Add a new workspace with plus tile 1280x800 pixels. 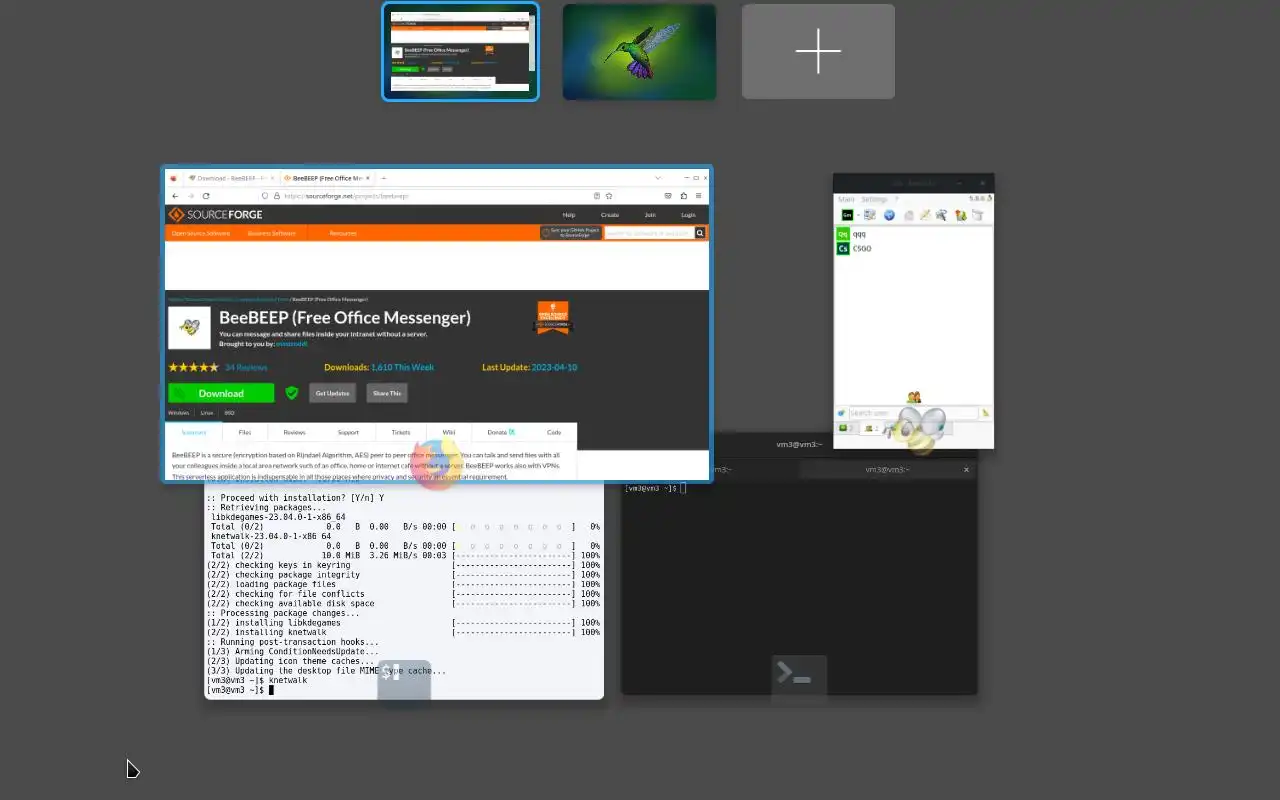pyautogui.click(x=818, y=52)
